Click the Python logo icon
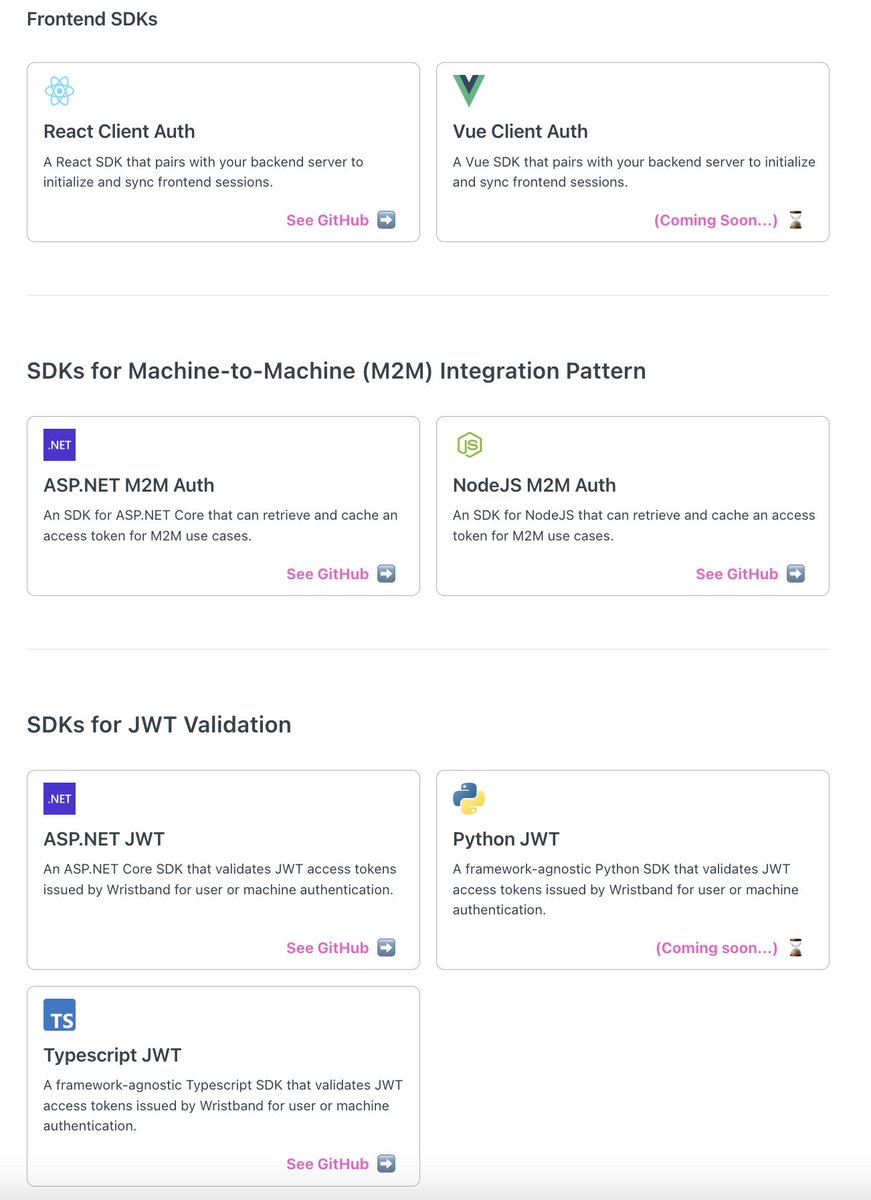Screen dimensions: 871x1200 (469, 799)
